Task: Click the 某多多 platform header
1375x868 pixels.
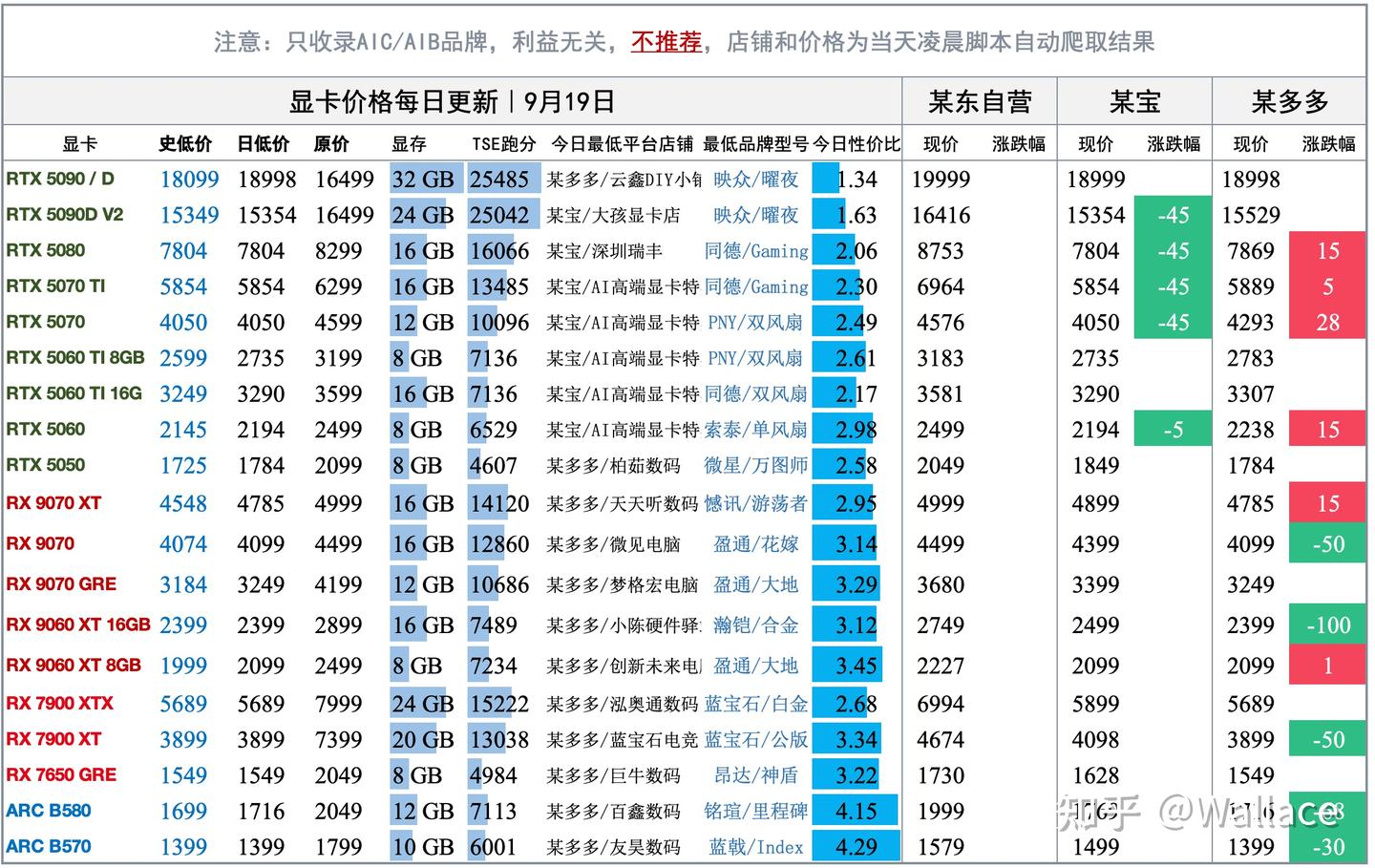Action: pos(1290,101)
